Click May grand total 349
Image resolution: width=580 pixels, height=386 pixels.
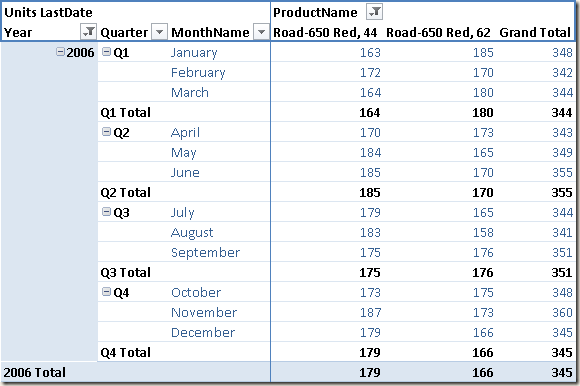(563, 152)
